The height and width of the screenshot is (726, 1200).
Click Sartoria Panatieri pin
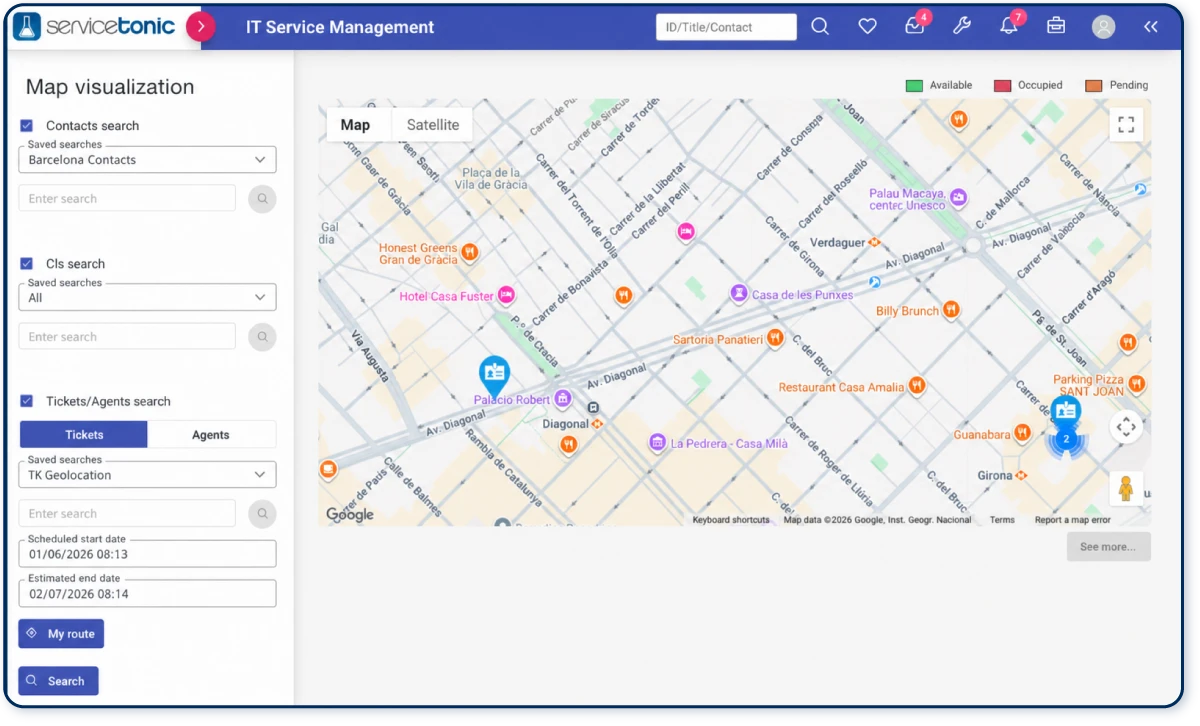point(774,338)
